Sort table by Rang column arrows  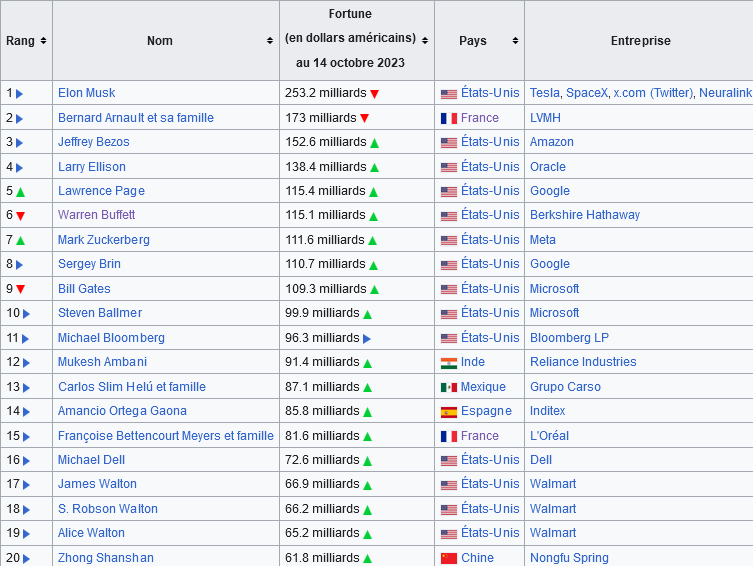[x=43, y=41]
